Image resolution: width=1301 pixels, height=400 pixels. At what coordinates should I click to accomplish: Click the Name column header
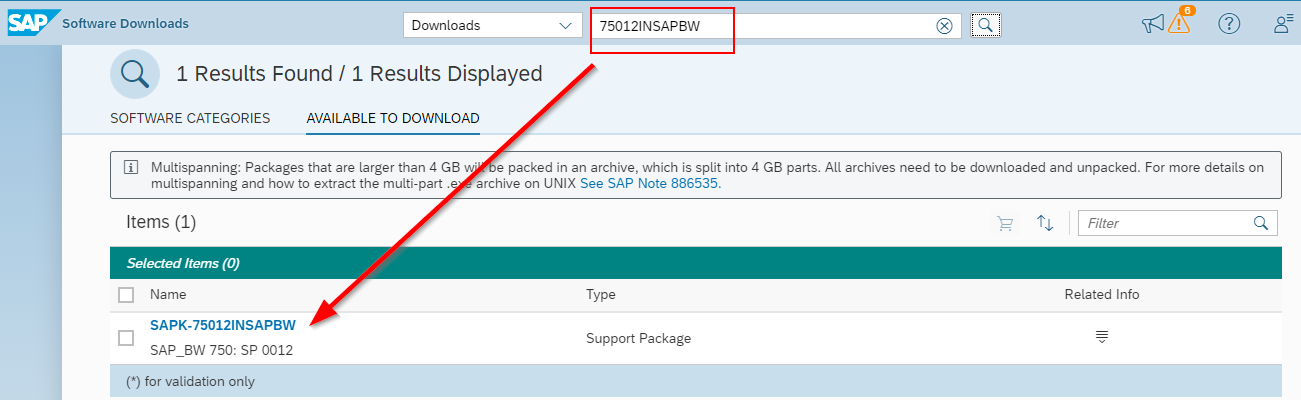[x=168, y=295]
